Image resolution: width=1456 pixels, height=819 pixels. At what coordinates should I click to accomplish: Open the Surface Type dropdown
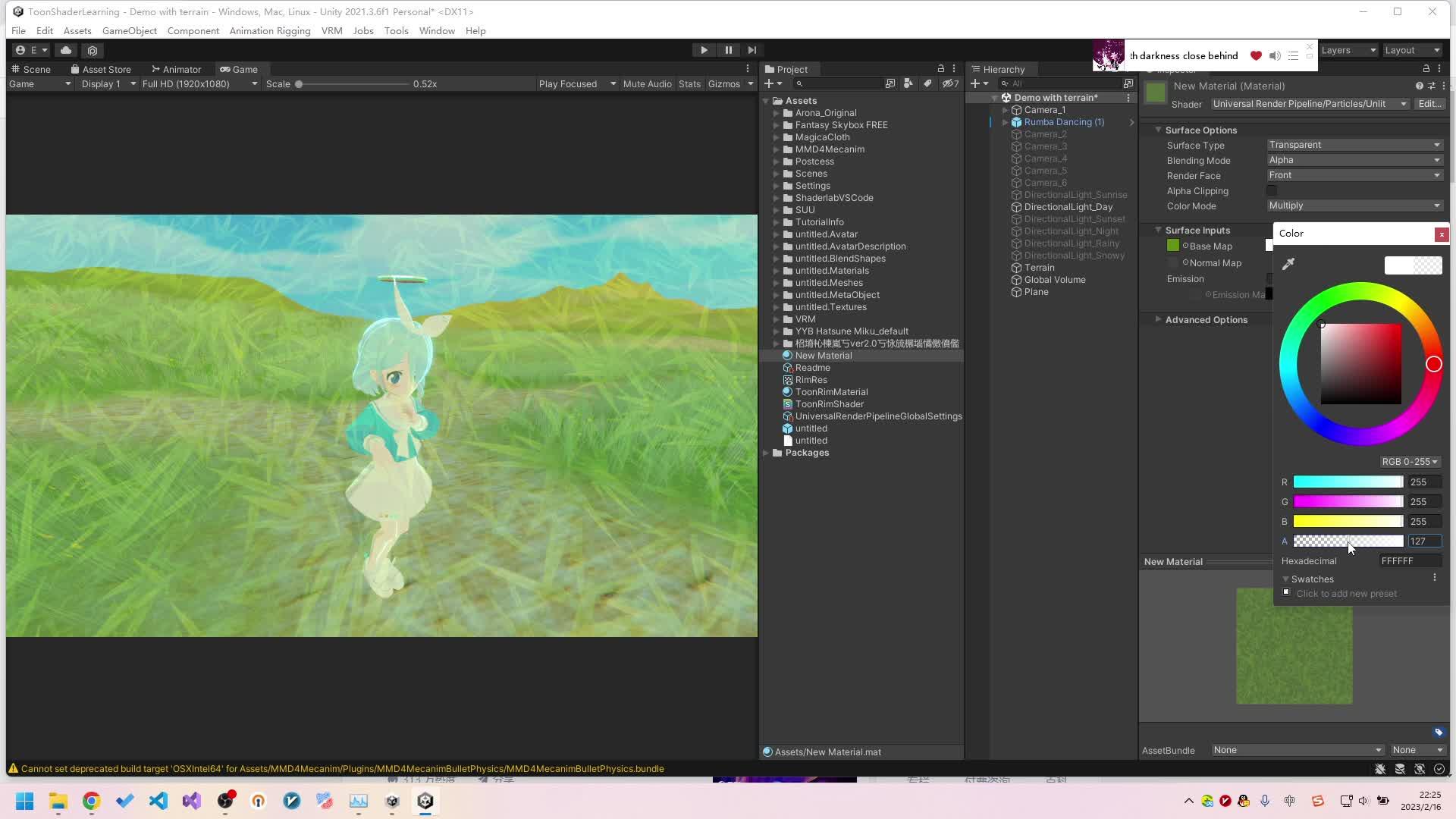[x=1354, y=145]
